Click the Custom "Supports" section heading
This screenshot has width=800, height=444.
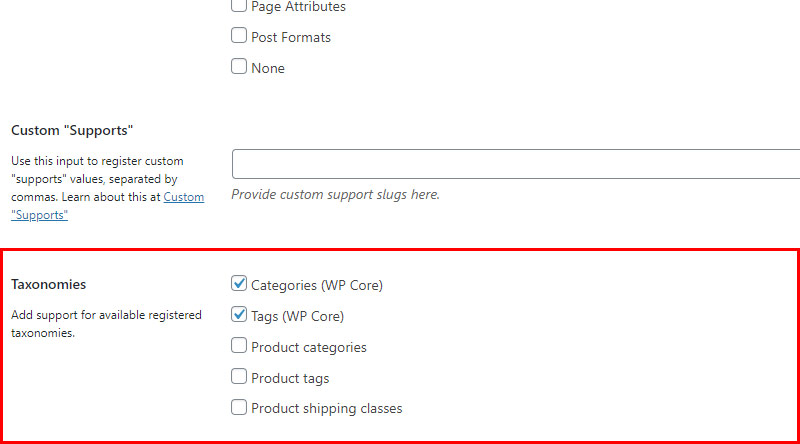(72, 131)
